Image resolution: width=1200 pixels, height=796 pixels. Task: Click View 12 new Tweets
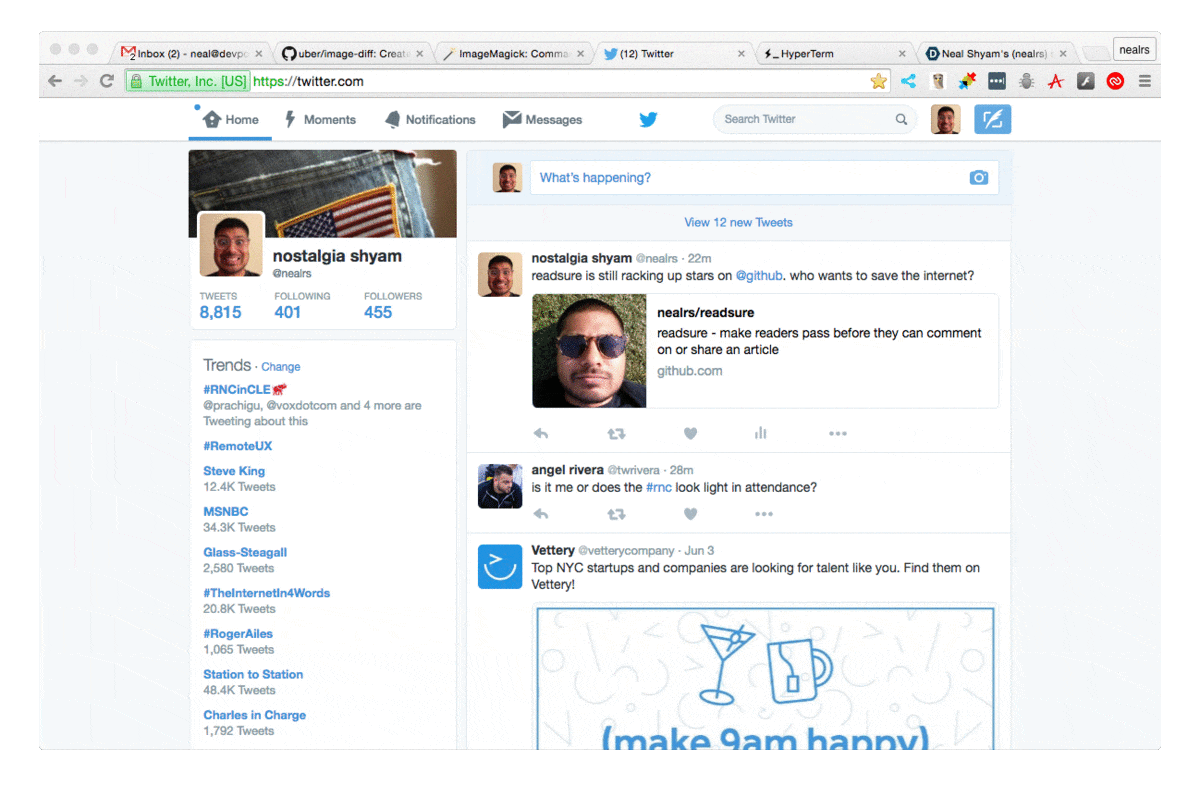[738, 222]
